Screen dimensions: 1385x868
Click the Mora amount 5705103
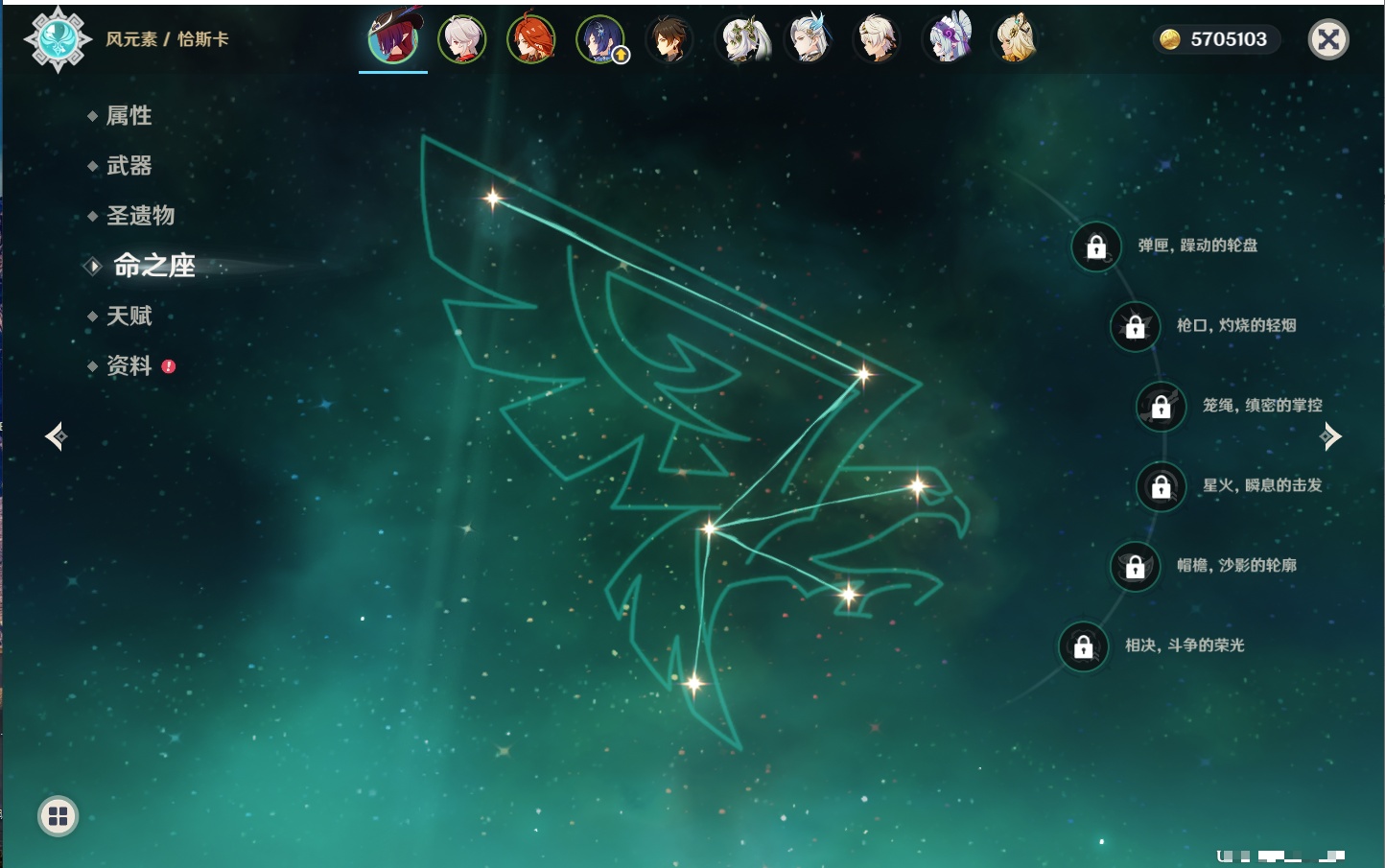[1229, 39]
